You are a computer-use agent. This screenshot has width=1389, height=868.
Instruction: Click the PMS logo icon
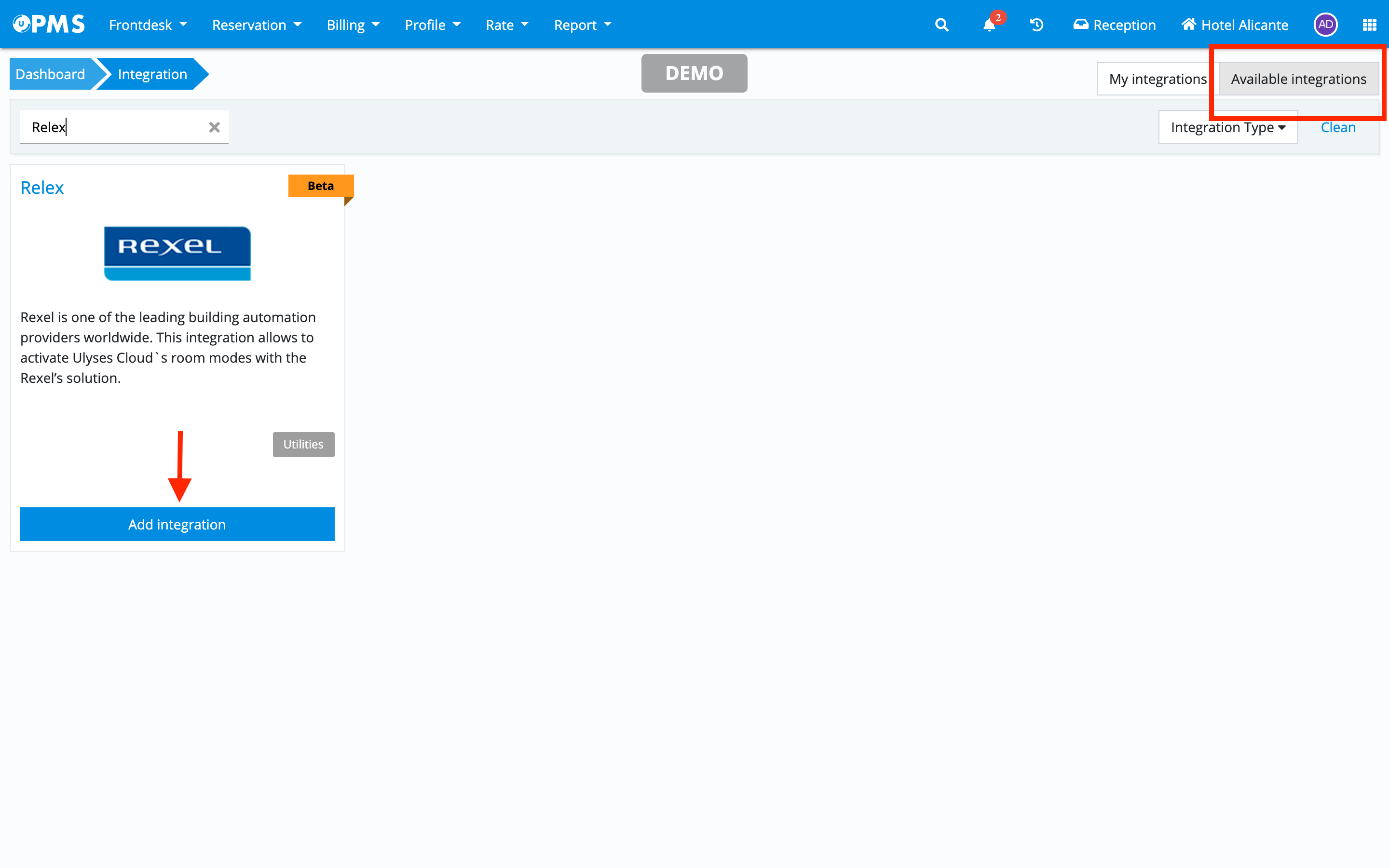pos(49,24)
